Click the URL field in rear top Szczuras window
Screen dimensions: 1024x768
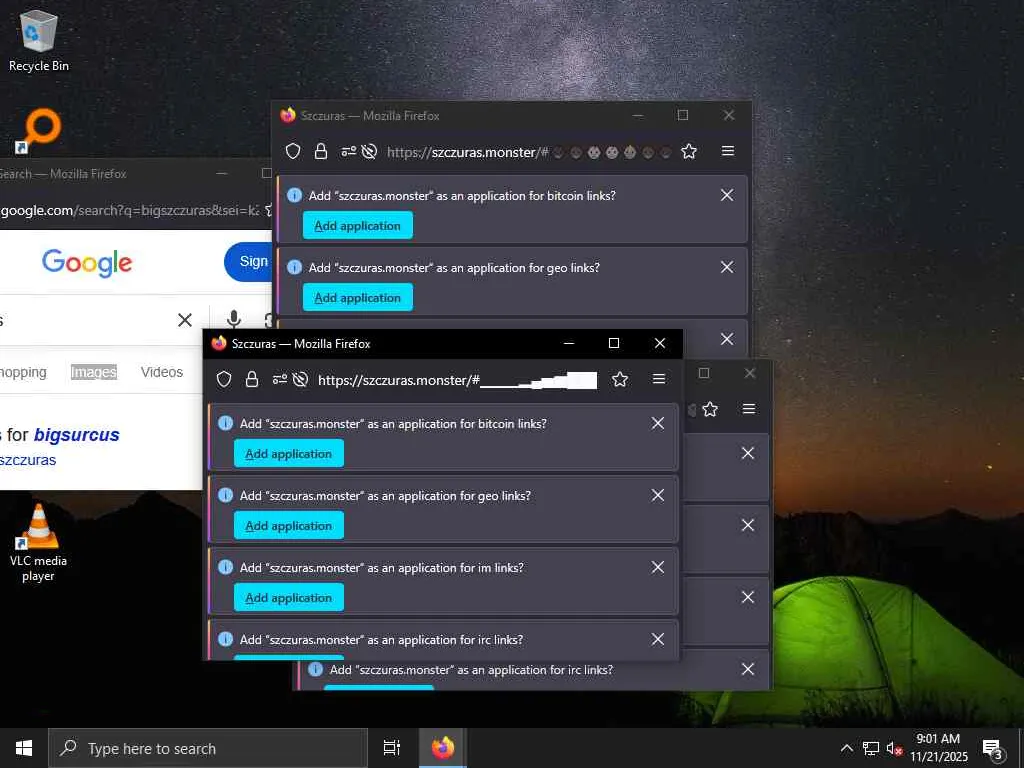coord(529,152)
